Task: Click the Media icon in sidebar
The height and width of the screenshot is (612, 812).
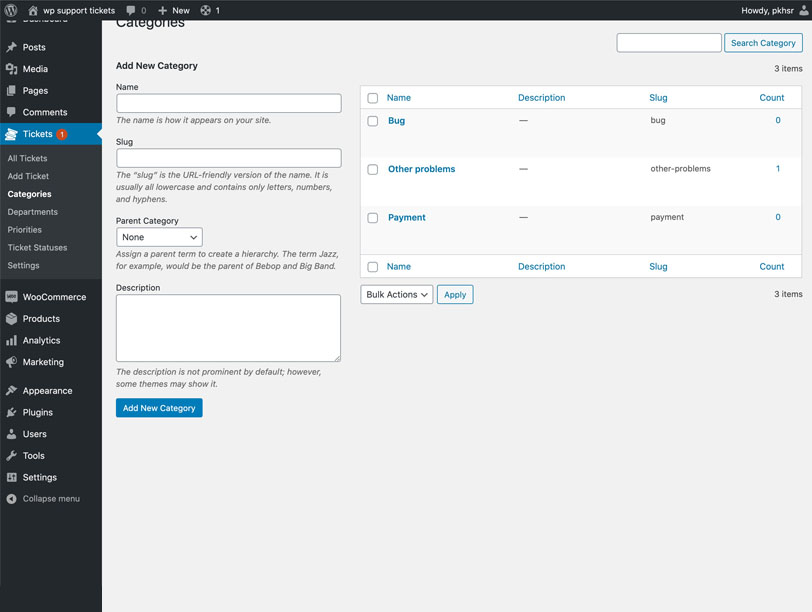Action: tap(11, 69)
